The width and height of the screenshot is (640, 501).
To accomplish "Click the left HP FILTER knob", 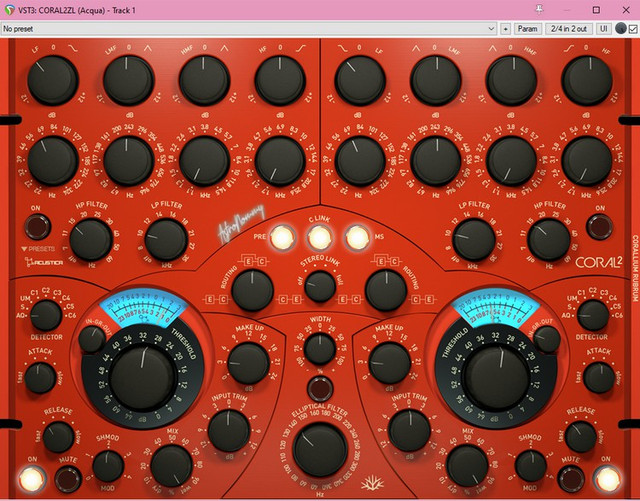I will click(91, 240).
